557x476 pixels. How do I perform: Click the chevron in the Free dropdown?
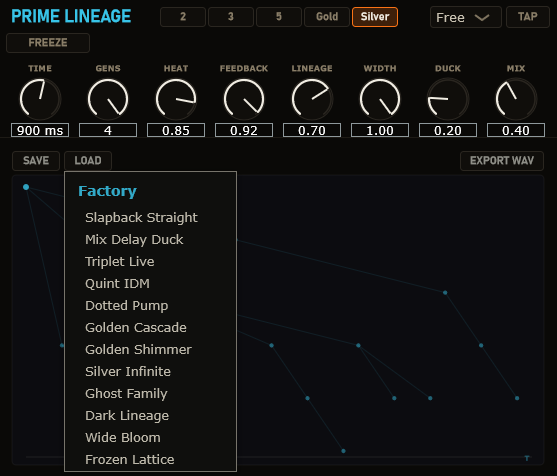point(482,17)
